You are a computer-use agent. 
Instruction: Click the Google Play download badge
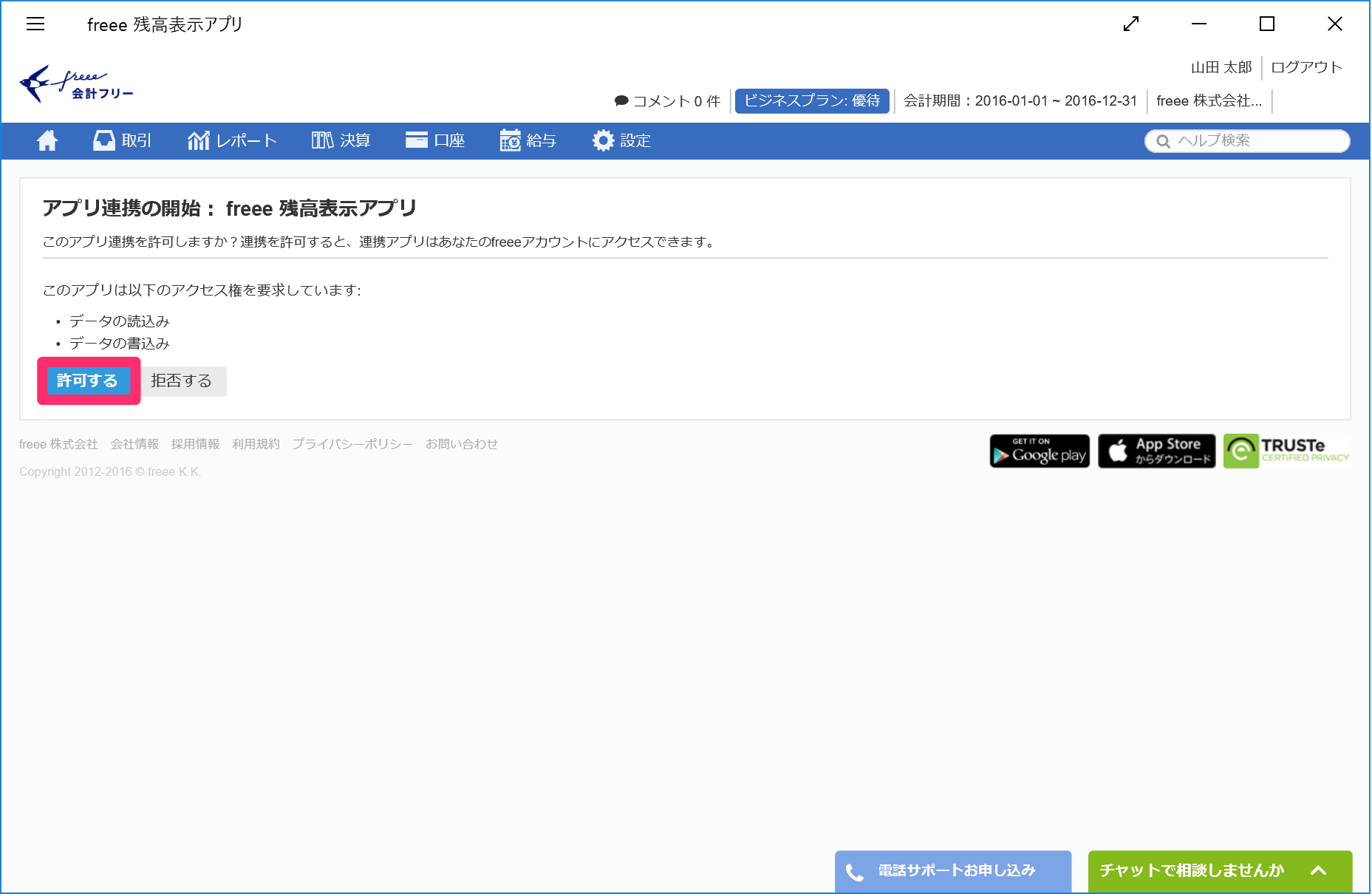1040,451
